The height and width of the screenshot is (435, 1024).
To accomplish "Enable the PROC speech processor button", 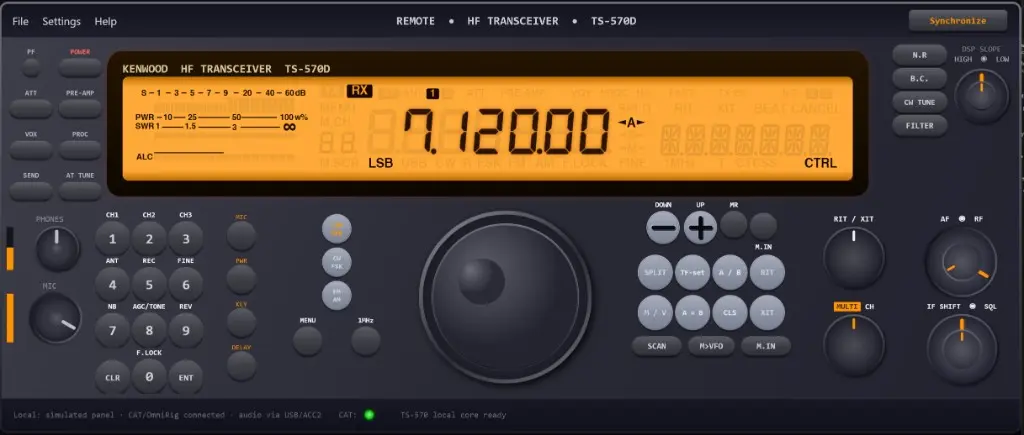I will coord(80,150).
